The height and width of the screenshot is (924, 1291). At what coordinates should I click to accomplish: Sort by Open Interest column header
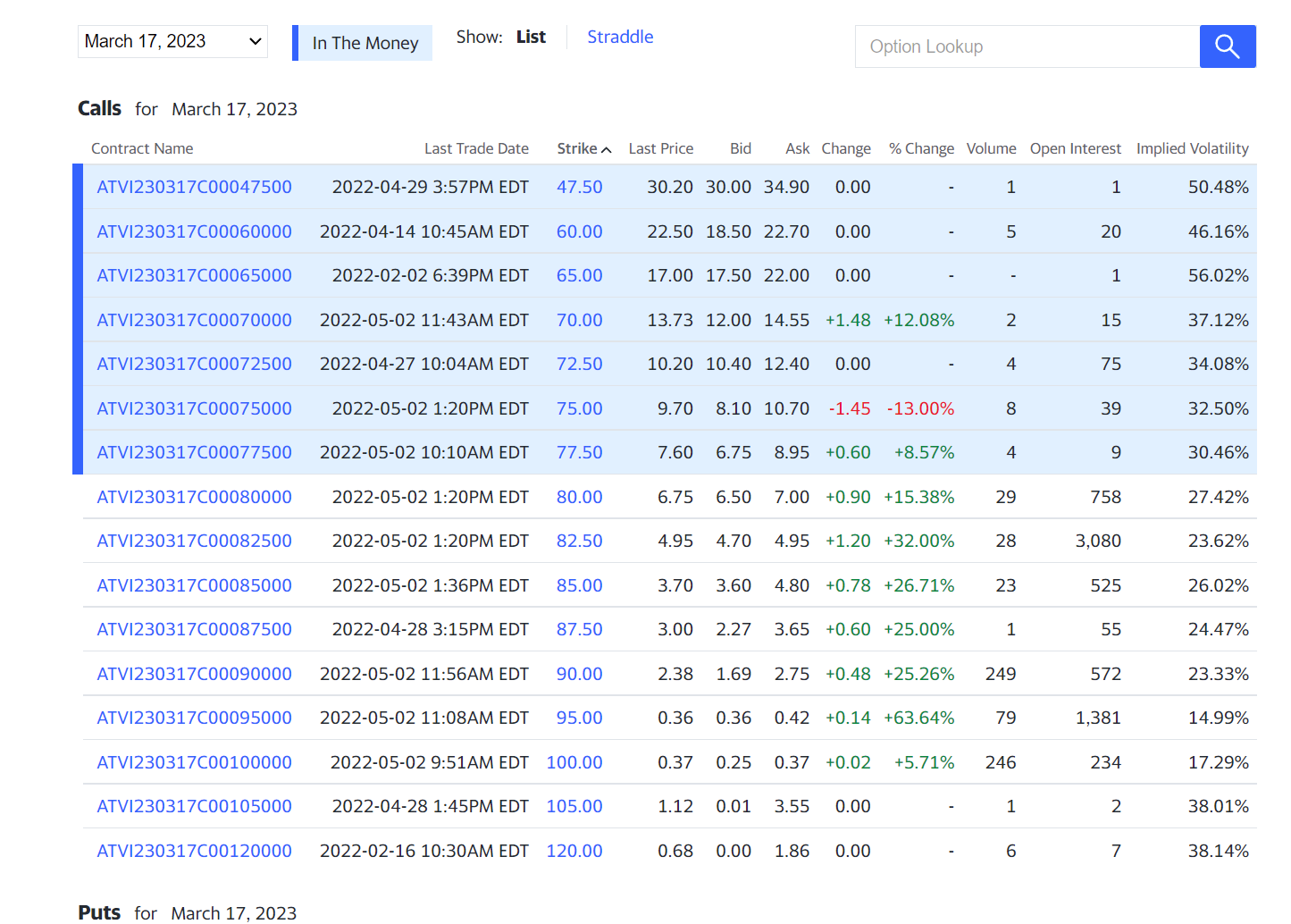pos(1075,148)
